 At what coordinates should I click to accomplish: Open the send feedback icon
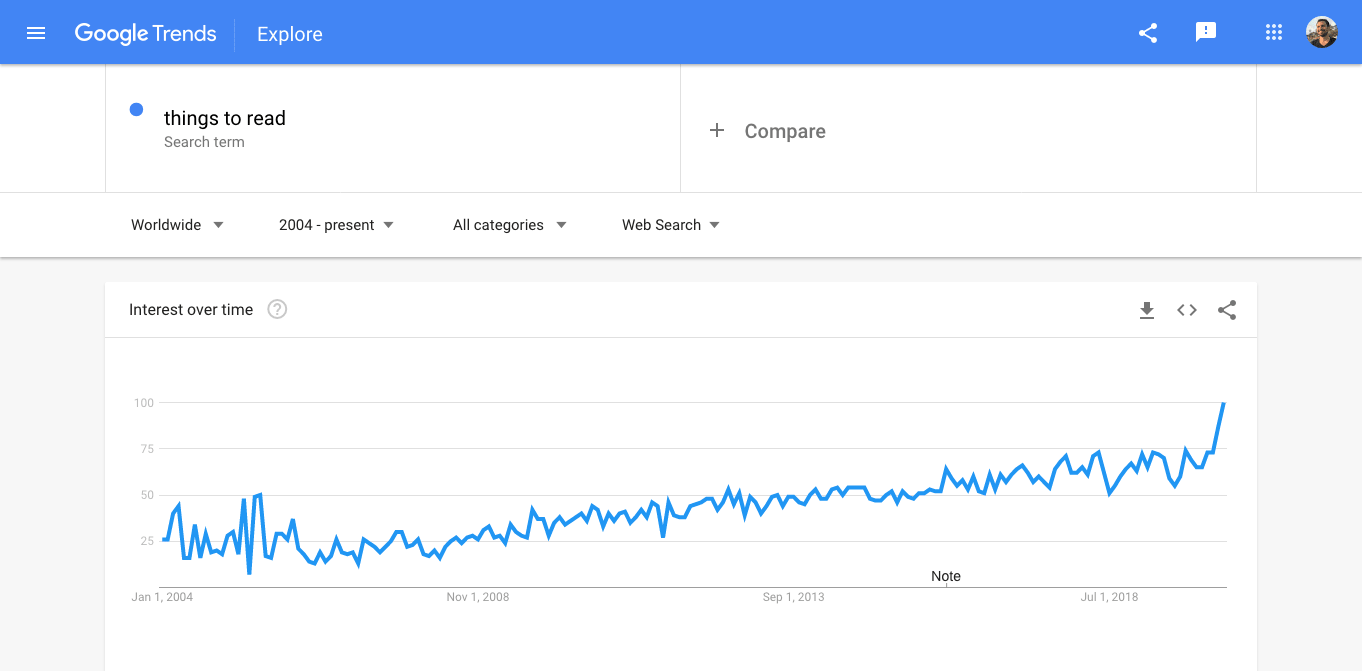point(1206,33)
